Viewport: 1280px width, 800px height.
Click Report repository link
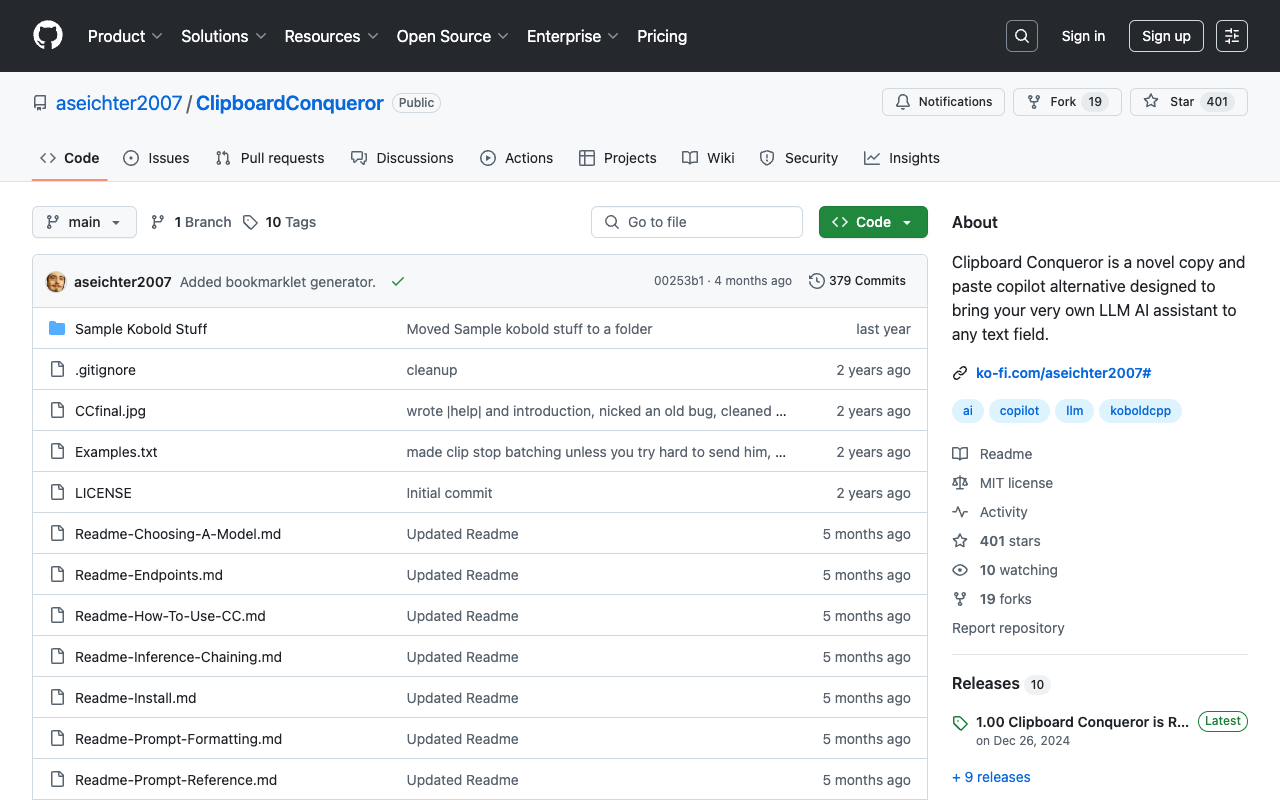pyautogui.click(x=1008, y=628)
